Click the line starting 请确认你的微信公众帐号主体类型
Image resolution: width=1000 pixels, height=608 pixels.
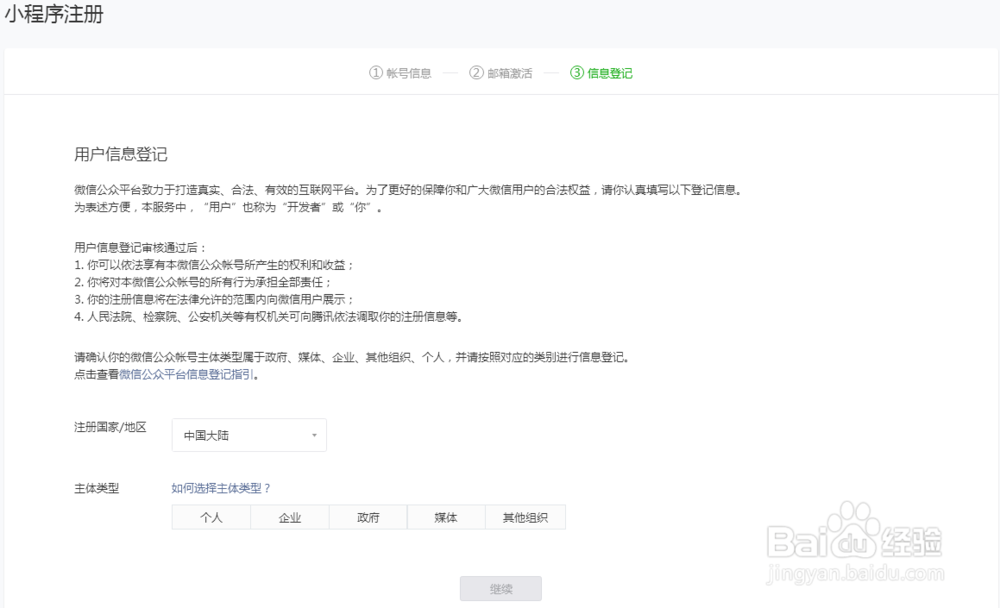(x=352, y=357)
